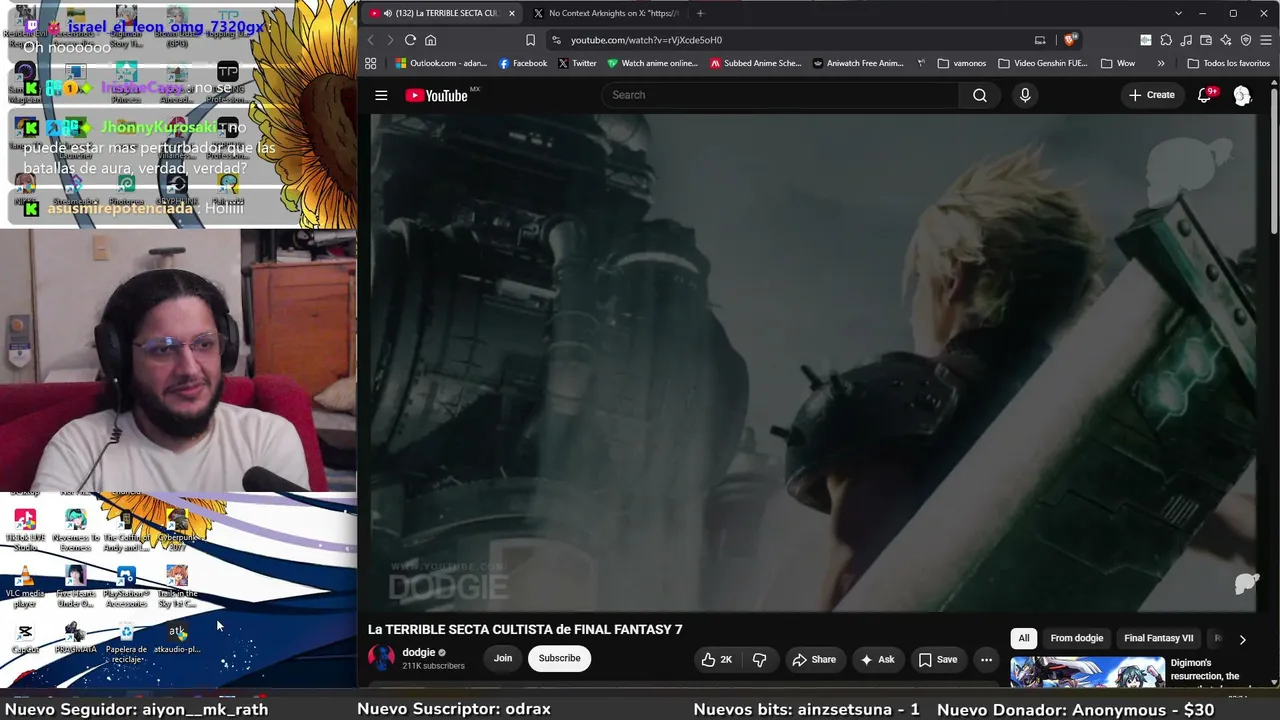Open the playlist music-note toolbar icon
Image resolution: width=1280 pixels, height=720 pixels.
1186,40
